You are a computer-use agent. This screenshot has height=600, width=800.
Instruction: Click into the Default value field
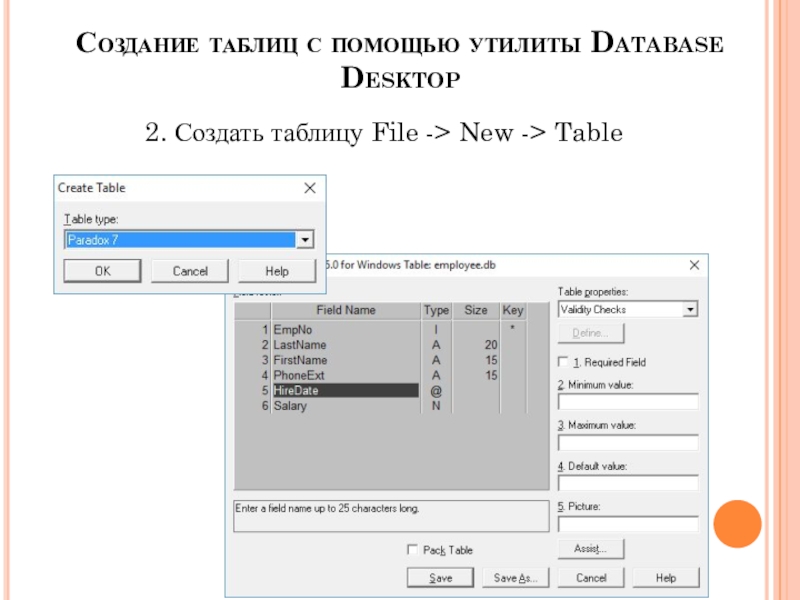628,484
